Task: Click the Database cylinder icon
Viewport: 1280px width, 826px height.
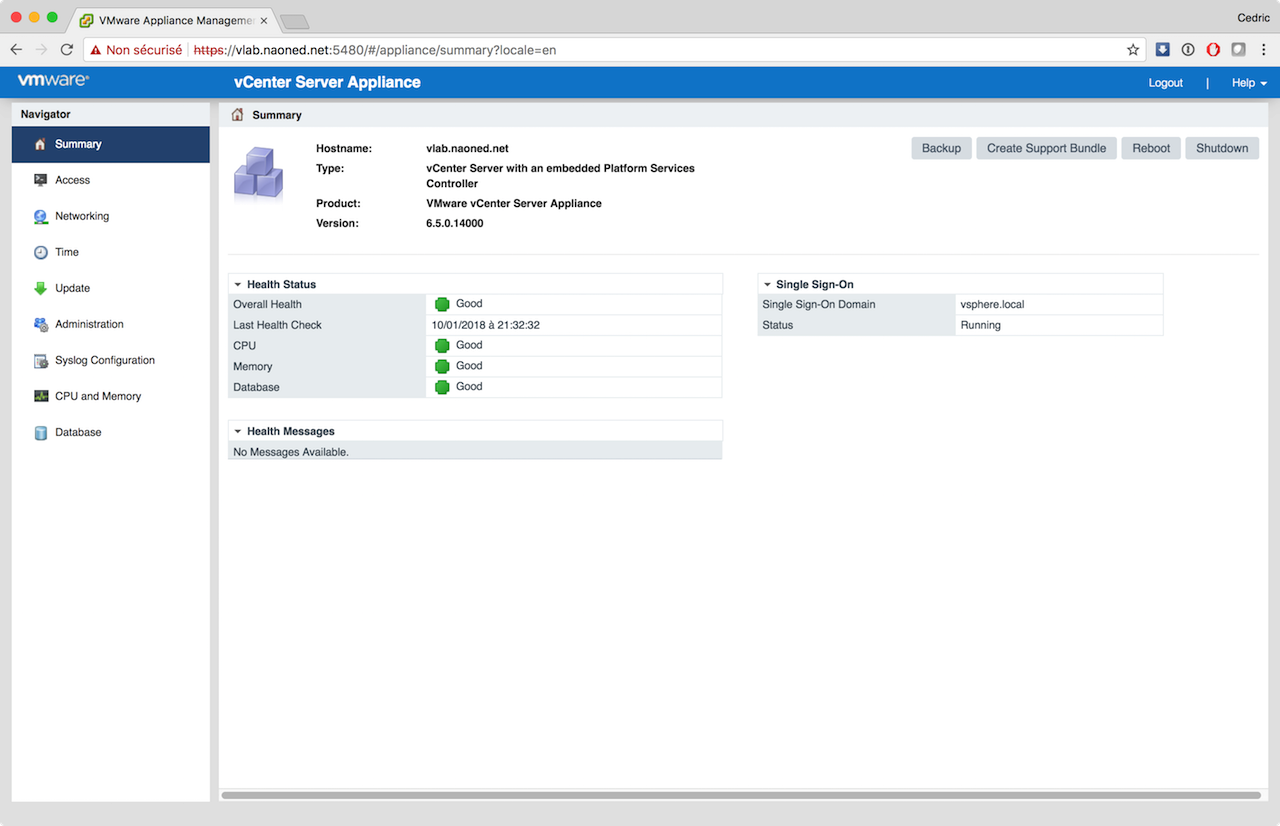Action: (x=41, y=432)
